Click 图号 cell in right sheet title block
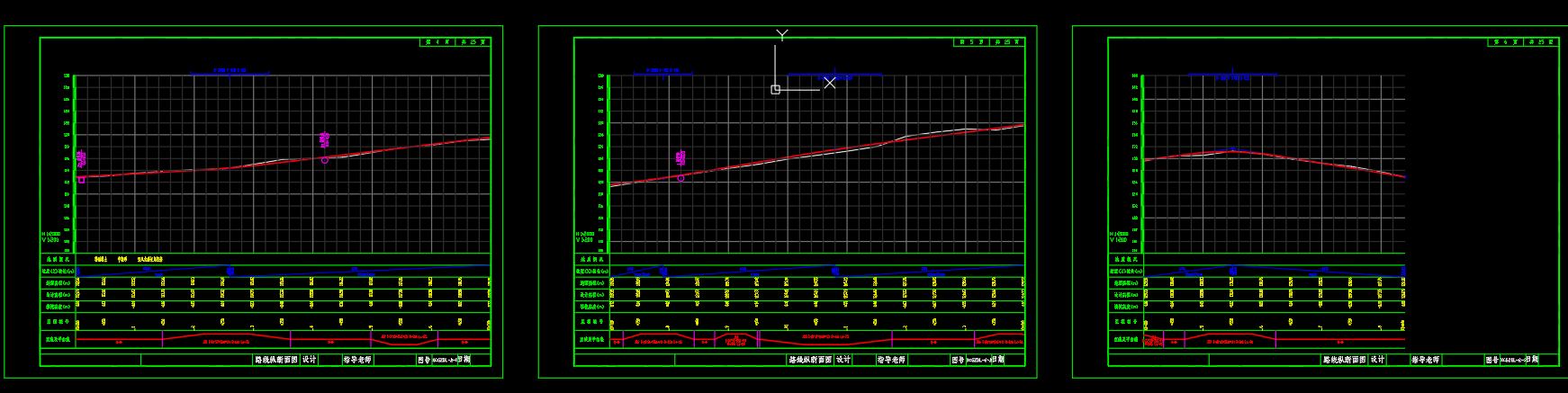 click(x=1492, y=360)
